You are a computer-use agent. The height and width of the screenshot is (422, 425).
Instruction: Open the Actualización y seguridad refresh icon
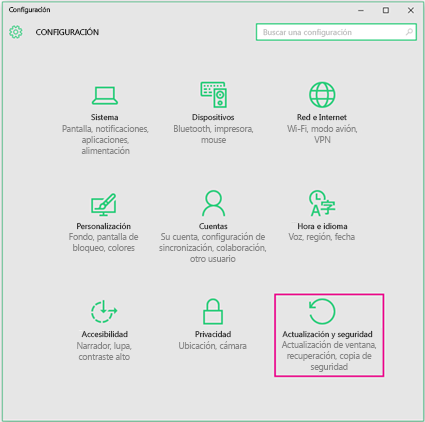point(322,311)
